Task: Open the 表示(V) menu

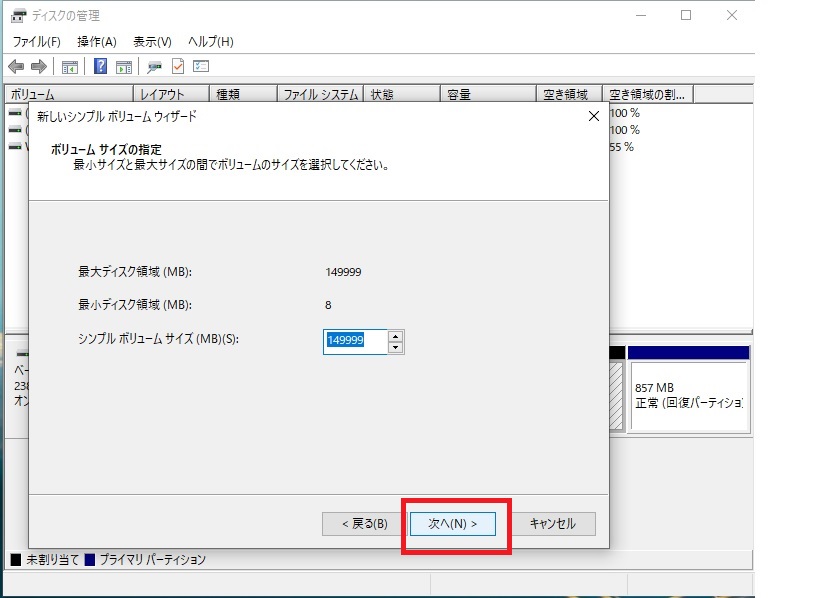Action: click(151, 41)
